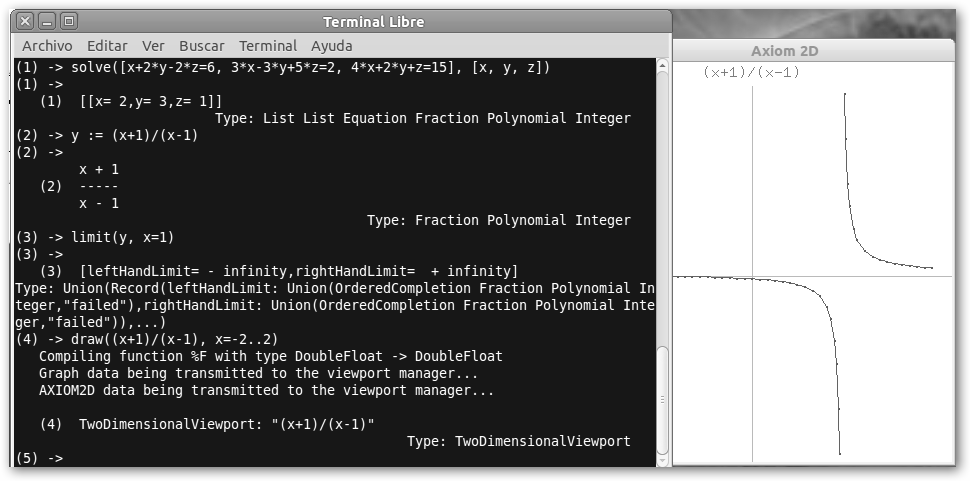Expand the Ver menu
Image resolution: width=970 pixels, height=481 pixels.
[x=153, y=46]
